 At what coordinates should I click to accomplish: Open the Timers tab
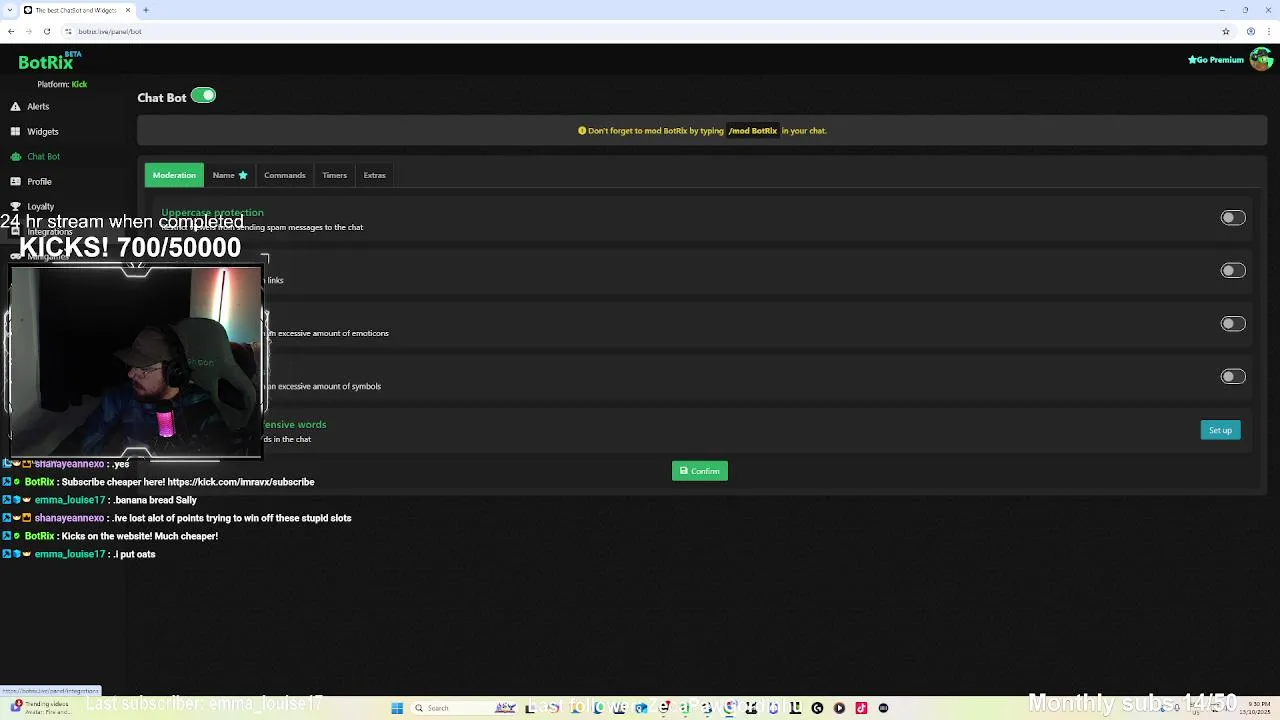click(x=334, y=175)
